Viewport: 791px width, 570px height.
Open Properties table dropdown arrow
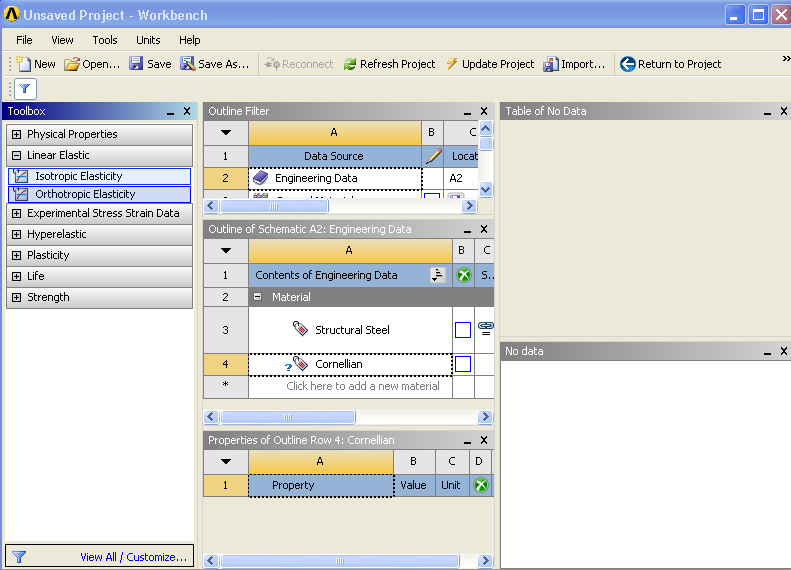[x=226, y=462]
